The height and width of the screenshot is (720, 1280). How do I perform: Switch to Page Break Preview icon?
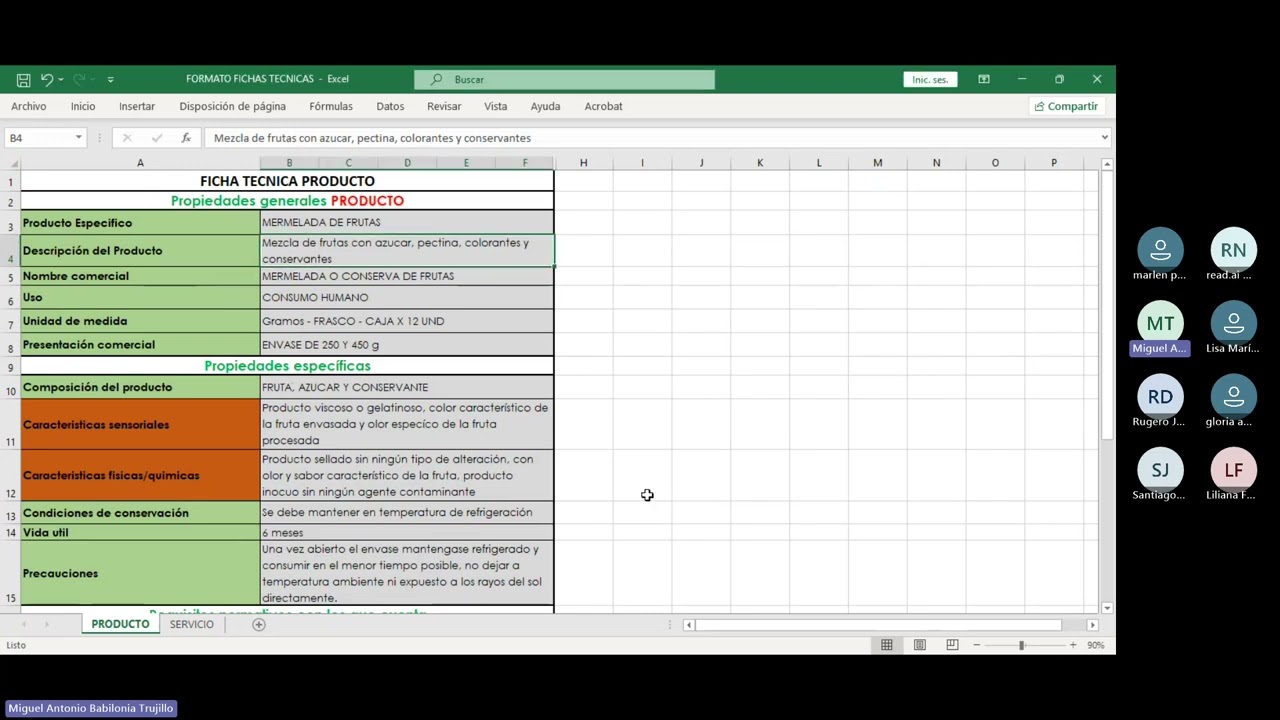pyautogui.click(x=952, y=645)
